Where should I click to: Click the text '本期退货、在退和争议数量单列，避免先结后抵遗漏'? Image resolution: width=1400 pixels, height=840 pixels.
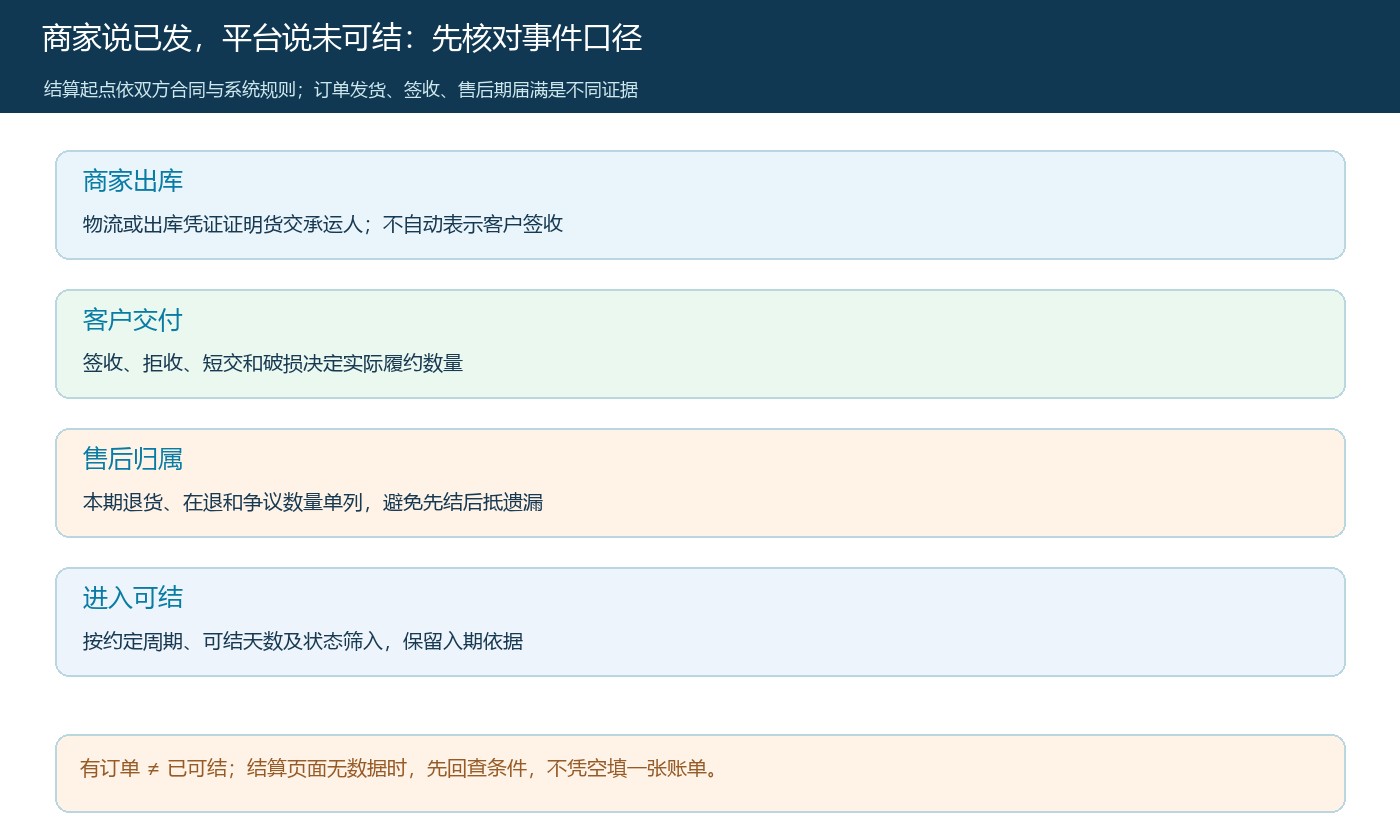[x=313, y=502]
